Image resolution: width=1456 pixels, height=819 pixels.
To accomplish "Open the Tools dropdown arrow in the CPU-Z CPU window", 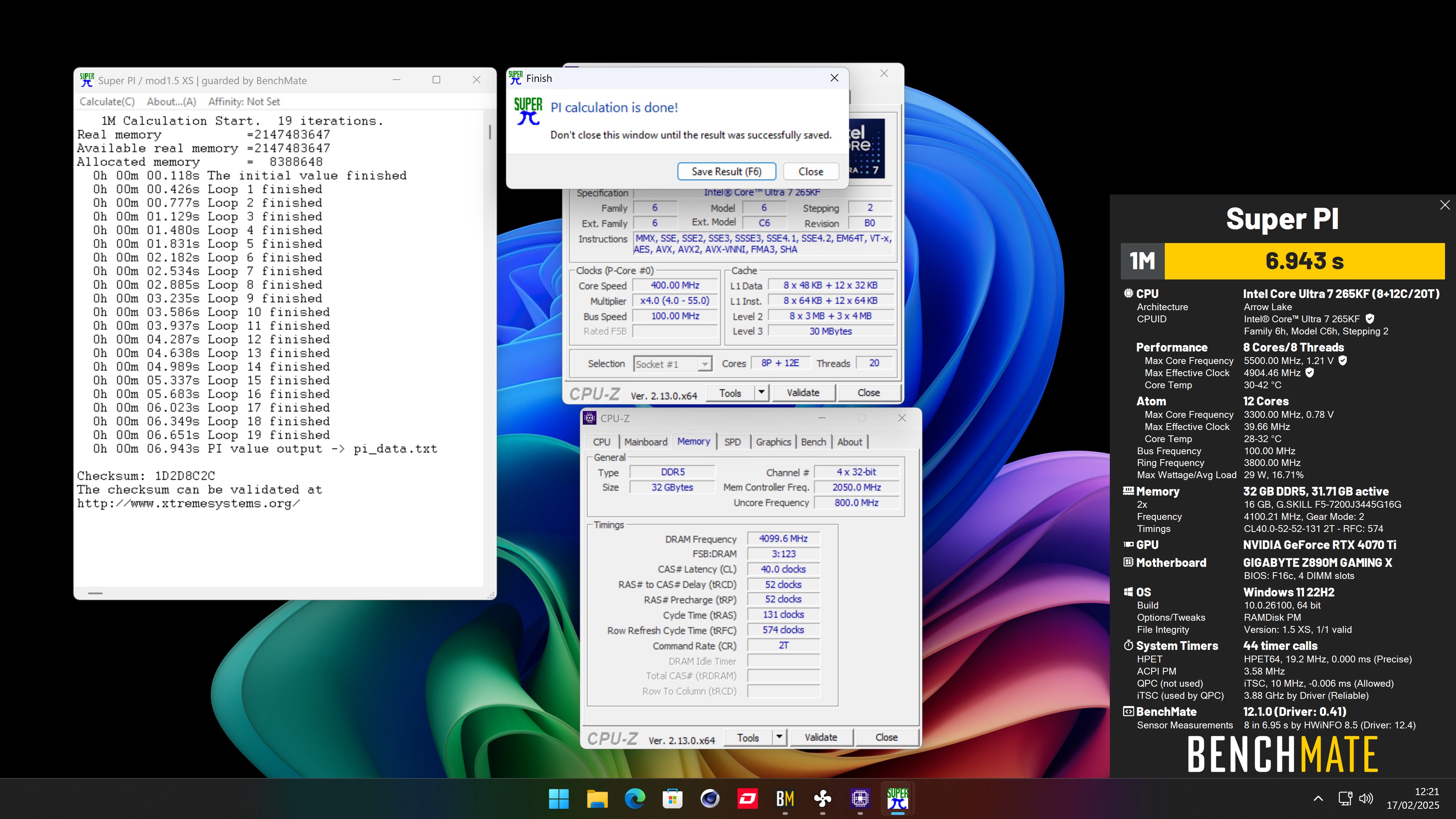I will tap(761, 393).
